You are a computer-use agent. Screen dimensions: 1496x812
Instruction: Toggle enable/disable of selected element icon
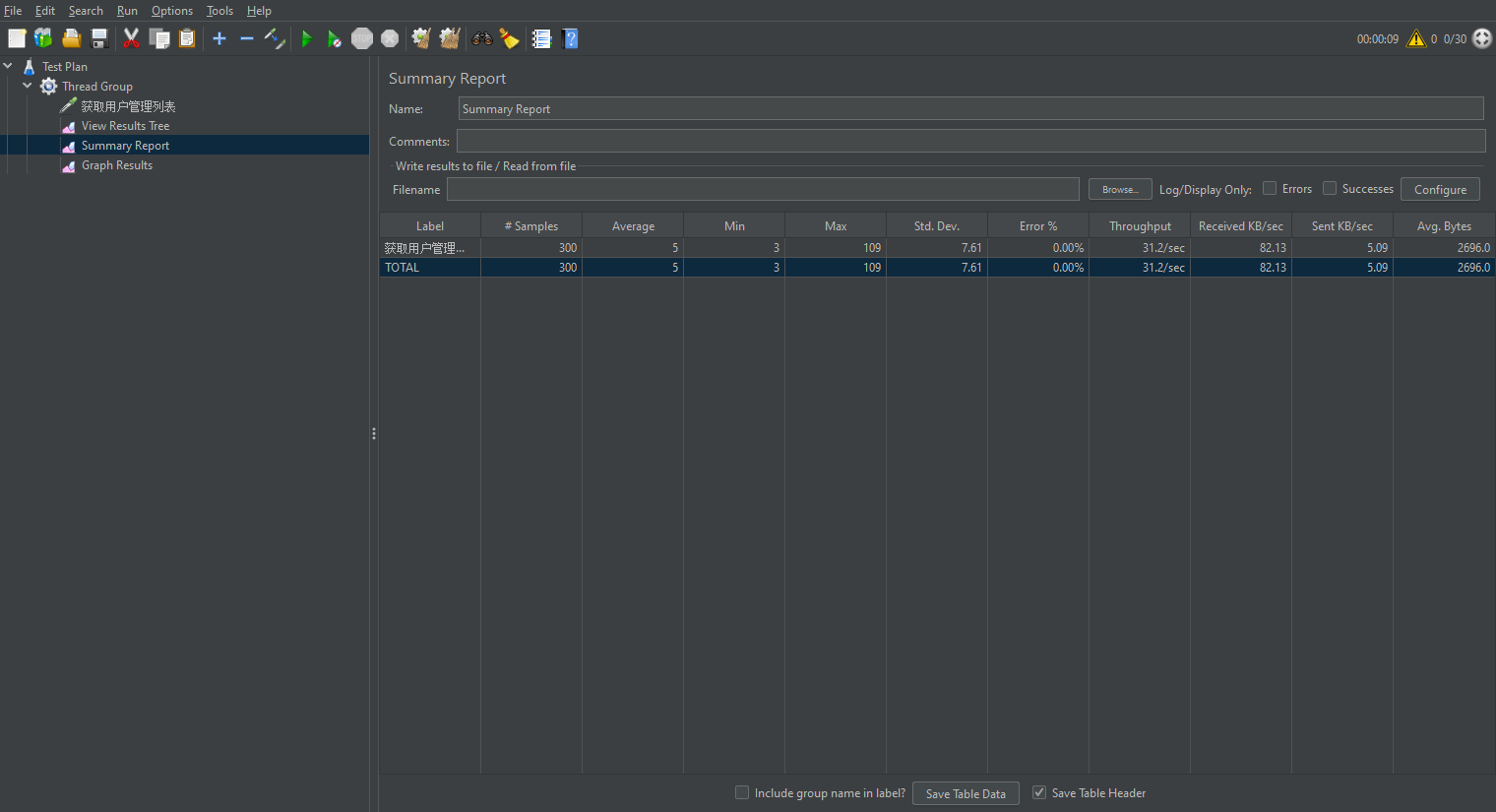point(275,38)
